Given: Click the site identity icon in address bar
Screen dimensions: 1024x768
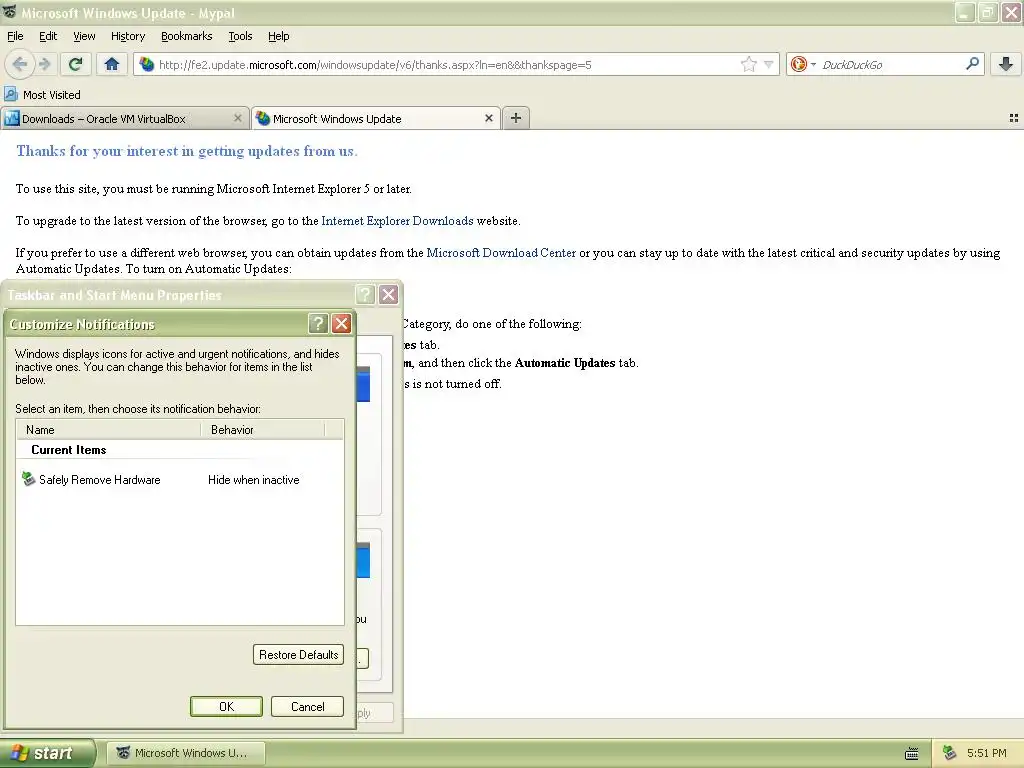Looking at the screenshot, I should (147, 65).
